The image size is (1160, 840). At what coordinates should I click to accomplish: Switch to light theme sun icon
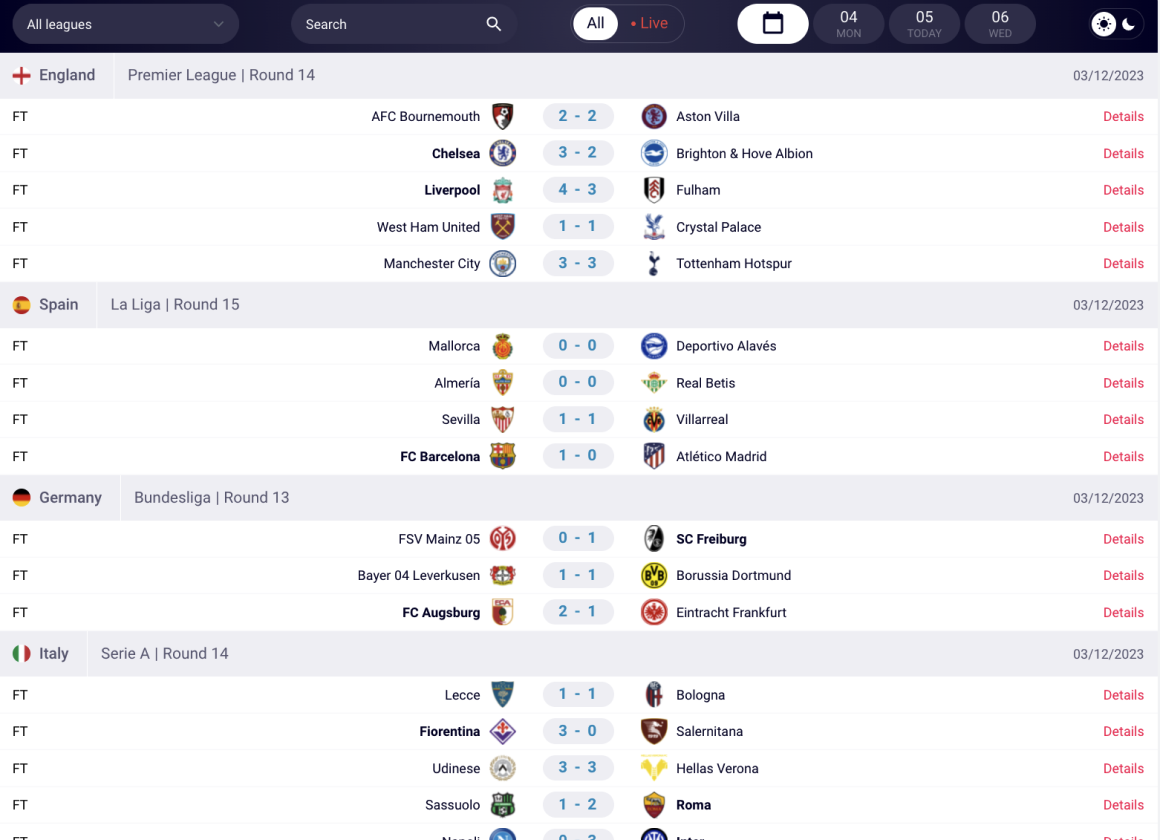(1104, 24)
